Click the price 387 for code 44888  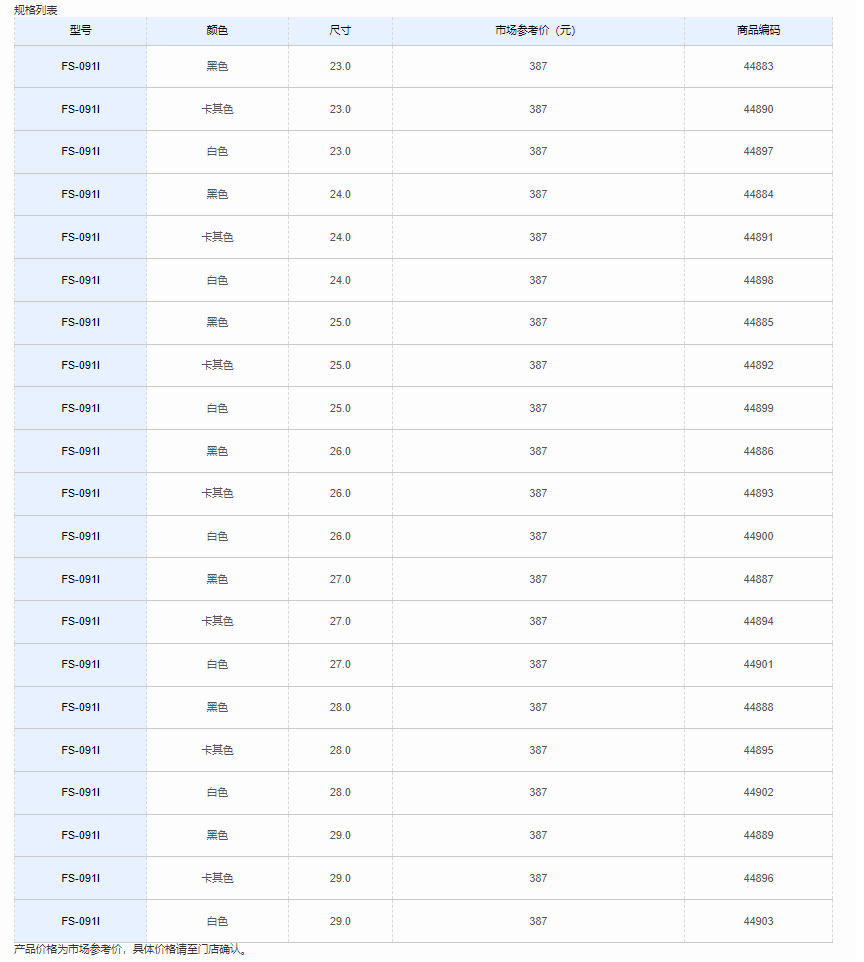[538, 707]
